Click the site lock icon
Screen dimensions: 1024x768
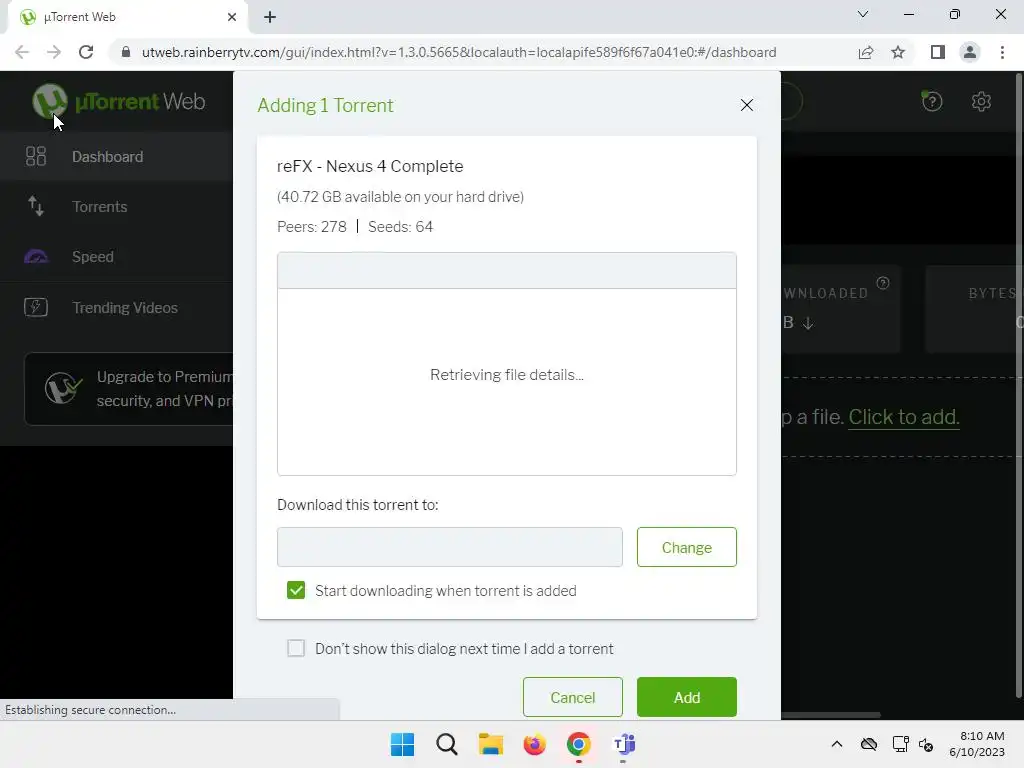(x=126, y=52)
